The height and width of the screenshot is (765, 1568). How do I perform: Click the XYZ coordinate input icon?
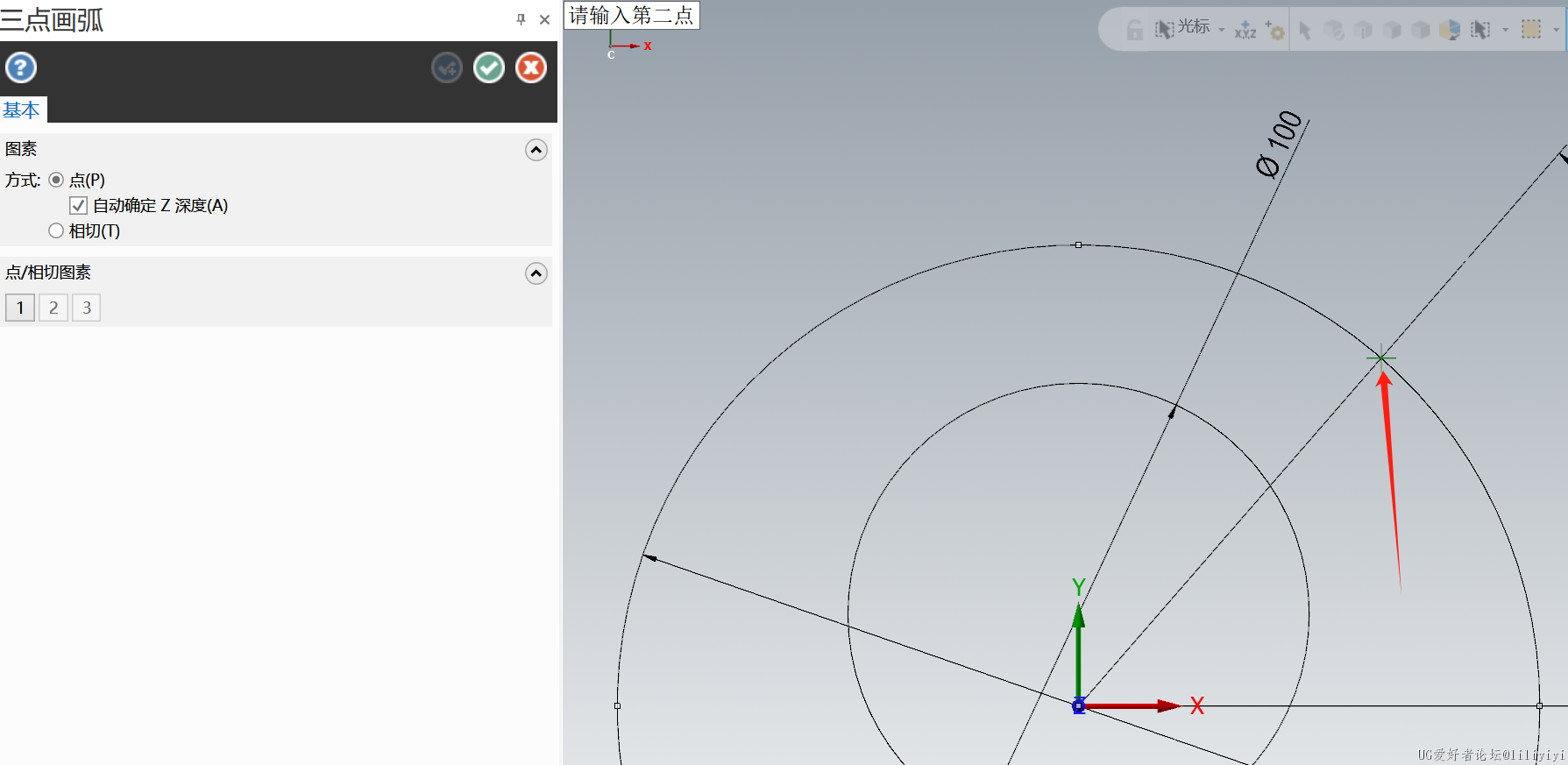(x=1245, y=30)
